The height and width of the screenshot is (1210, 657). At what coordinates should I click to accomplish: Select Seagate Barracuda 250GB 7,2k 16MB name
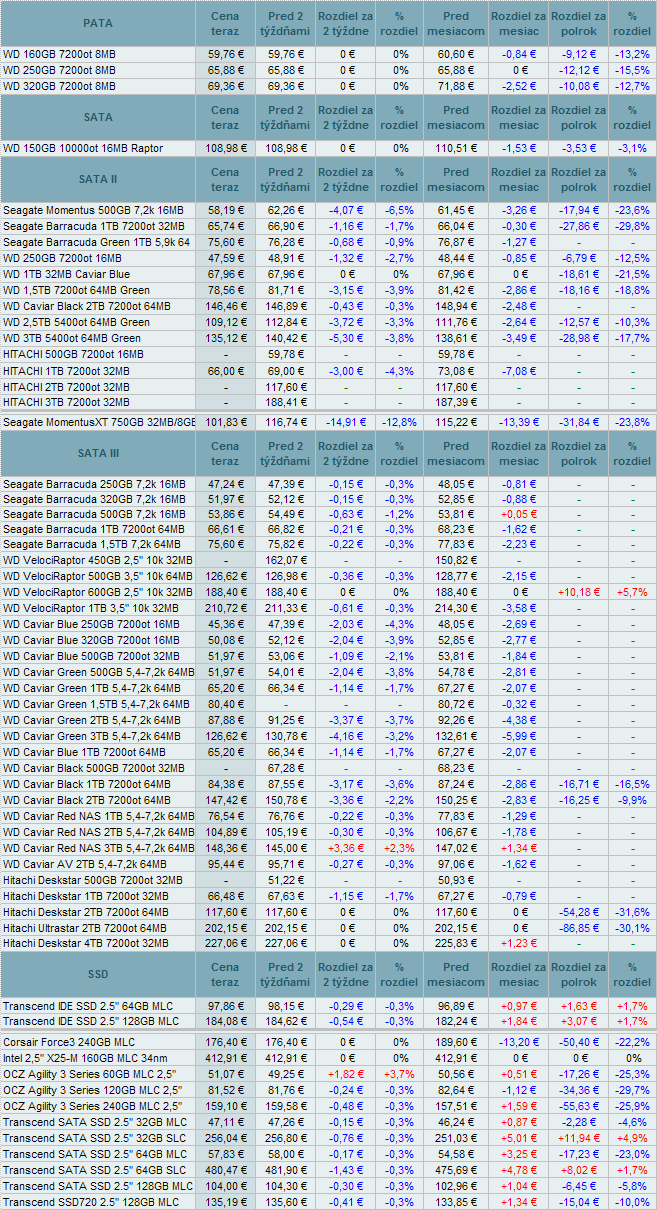[x=94, y=484]
